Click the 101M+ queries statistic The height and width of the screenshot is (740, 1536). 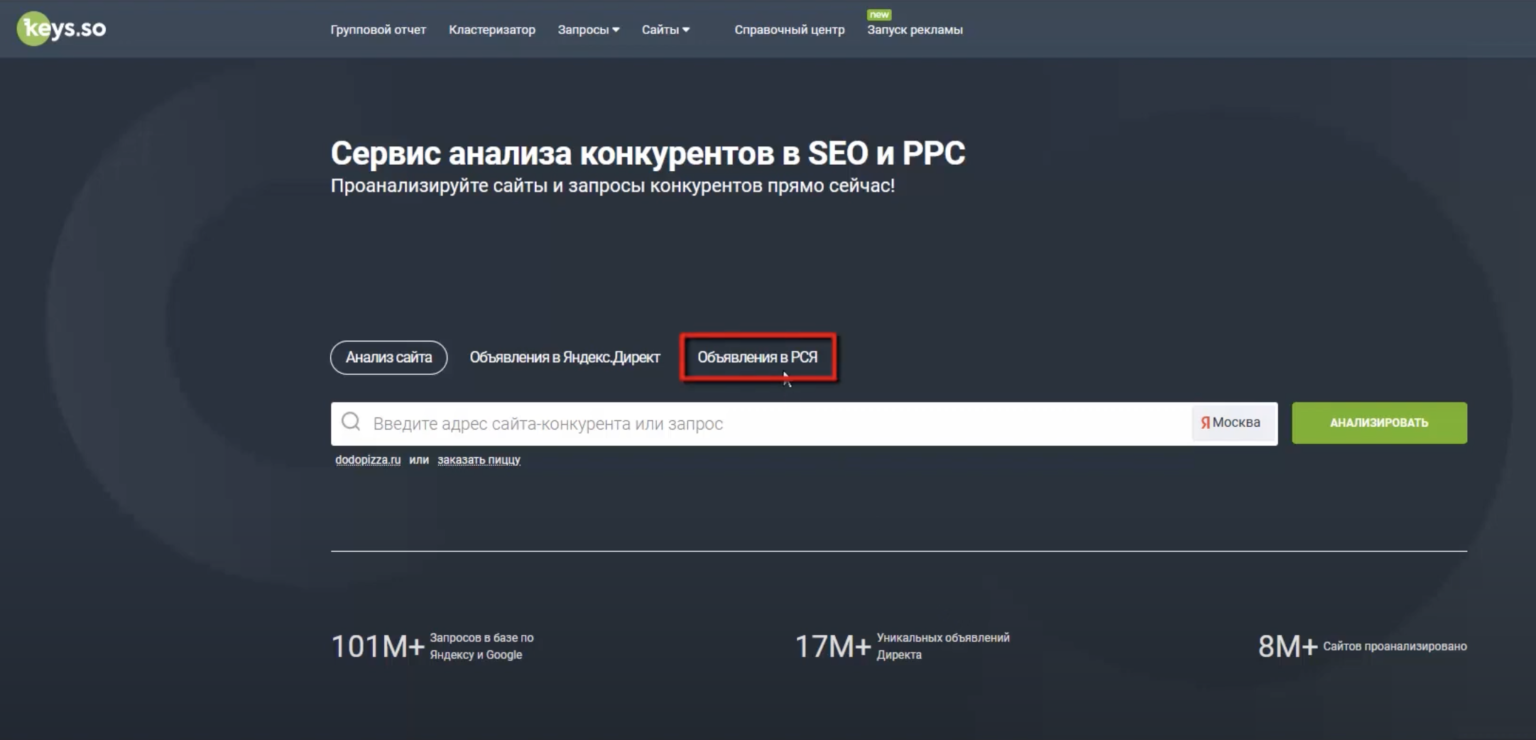click(x=433, y=646)
